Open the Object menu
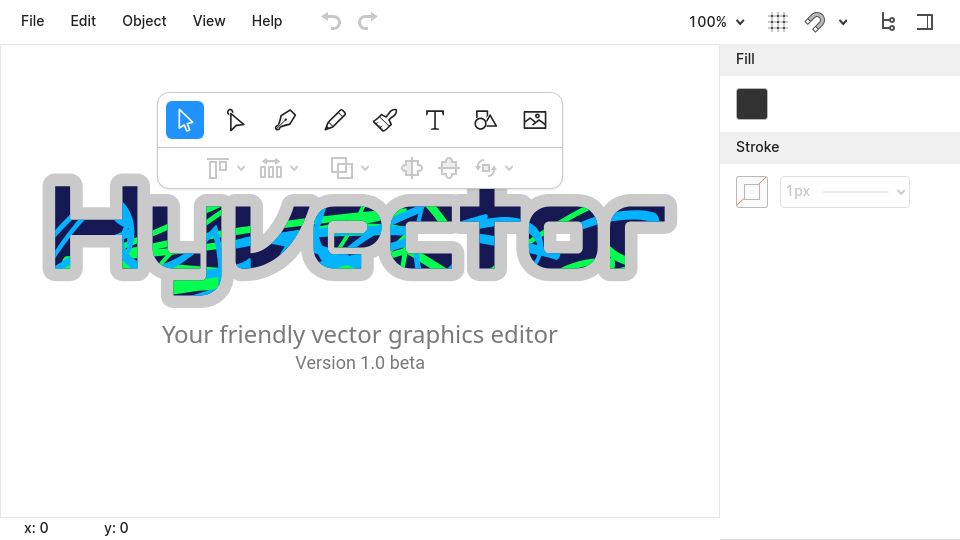The image size is (960, 540). (144, 21)
